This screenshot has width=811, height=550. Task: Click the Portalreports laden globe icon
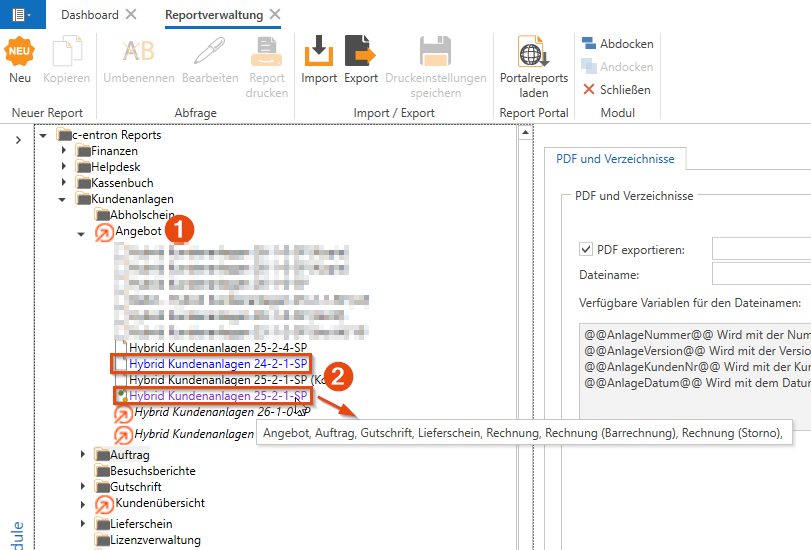tap(534, 51)
